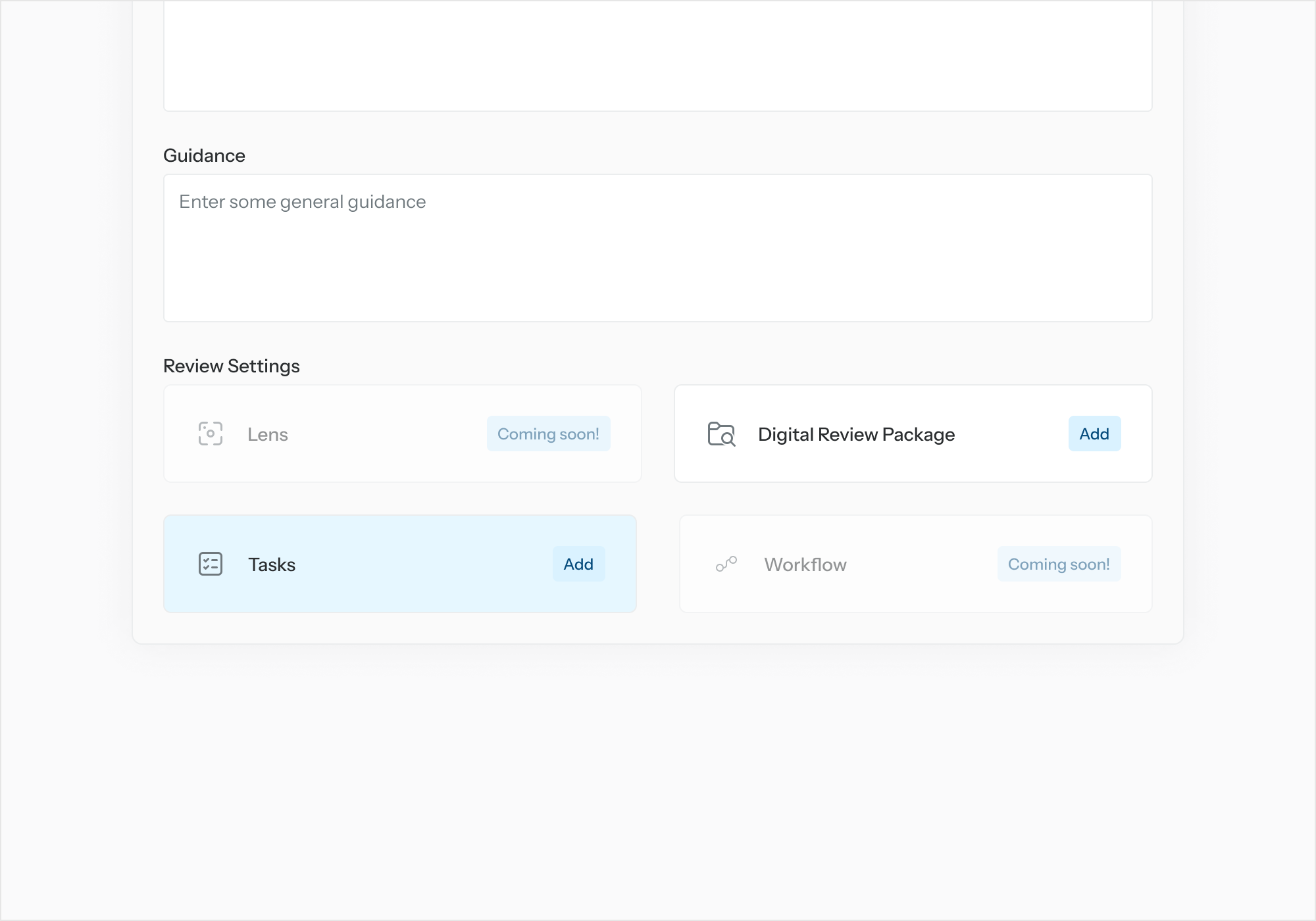The image size is (1316, 921).
Task: Click the Digital Review Package title
Action: click(856, 434)
